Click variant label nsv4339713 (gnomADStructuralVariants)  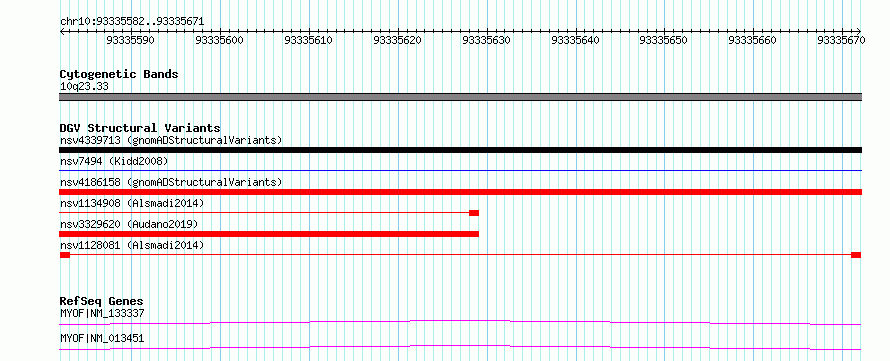(x=171, y=140)
